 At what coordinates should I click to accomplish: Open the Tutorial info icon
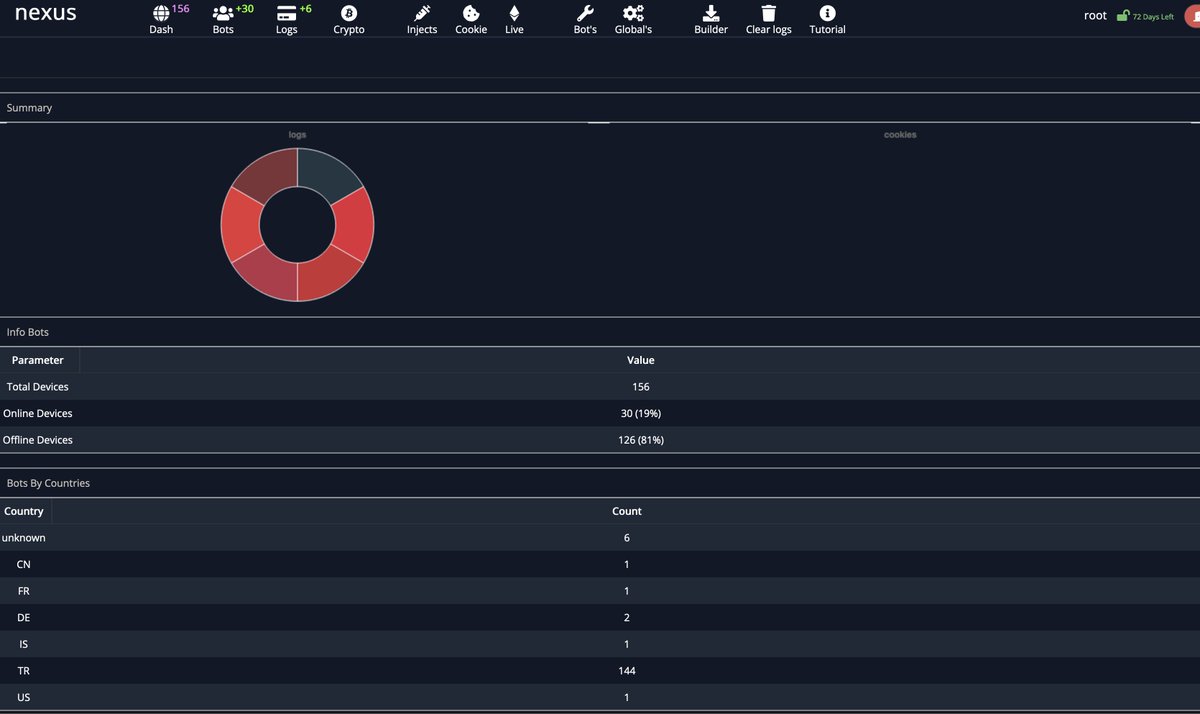coord(827,13)
